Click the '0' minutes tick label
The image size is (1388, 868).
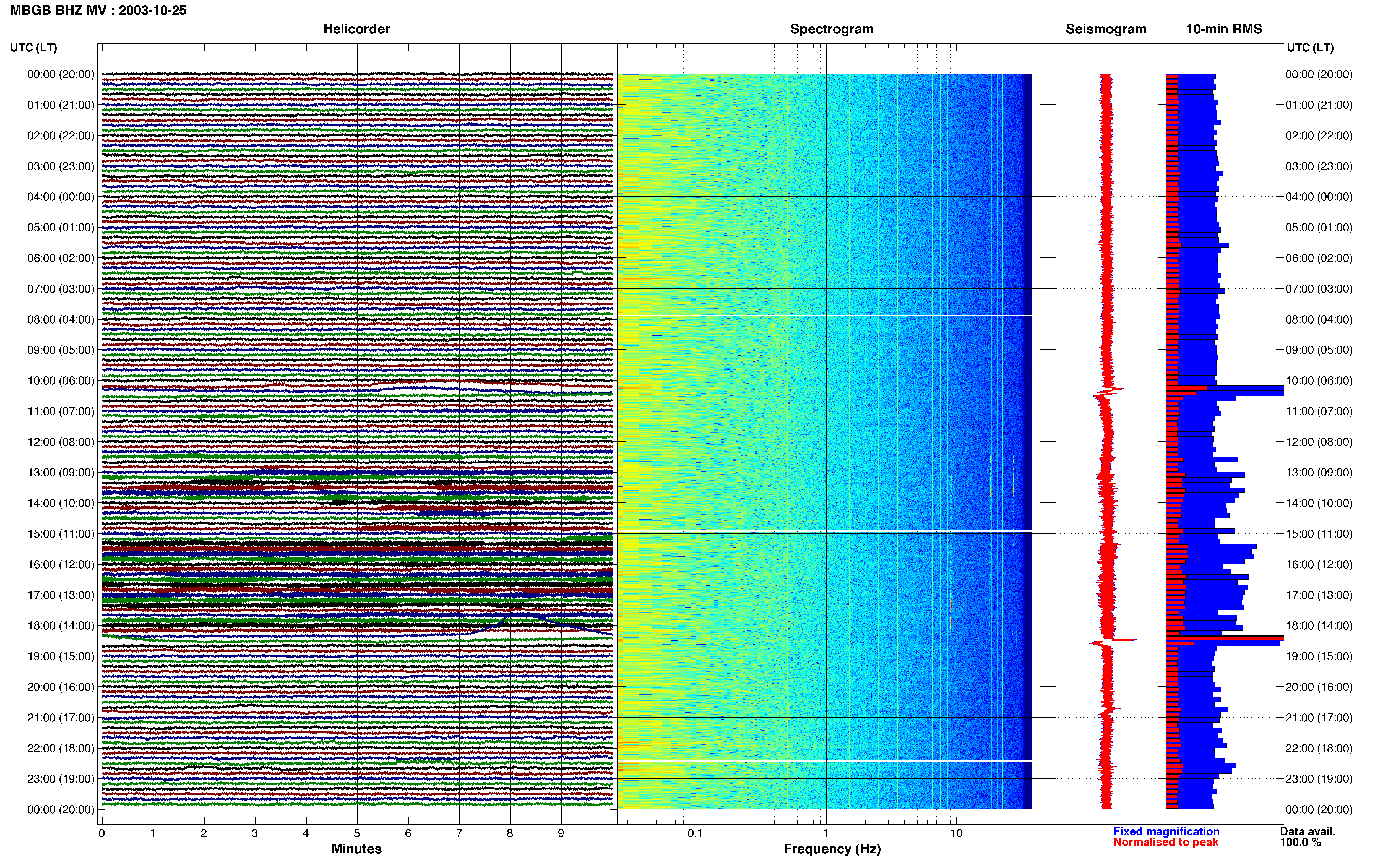click(x=101, y=833)
